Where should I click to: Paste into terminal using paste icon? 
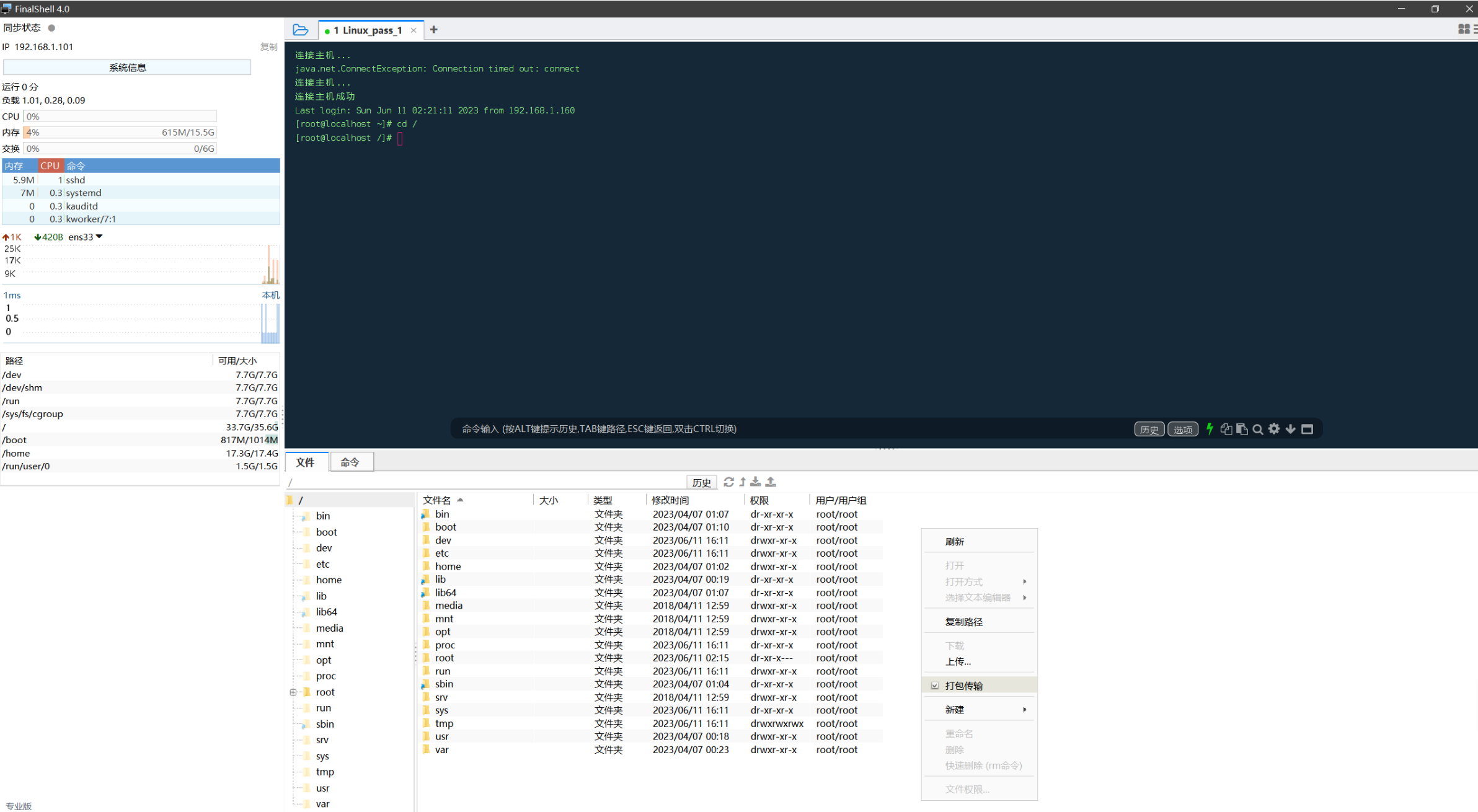[1242, 428]
